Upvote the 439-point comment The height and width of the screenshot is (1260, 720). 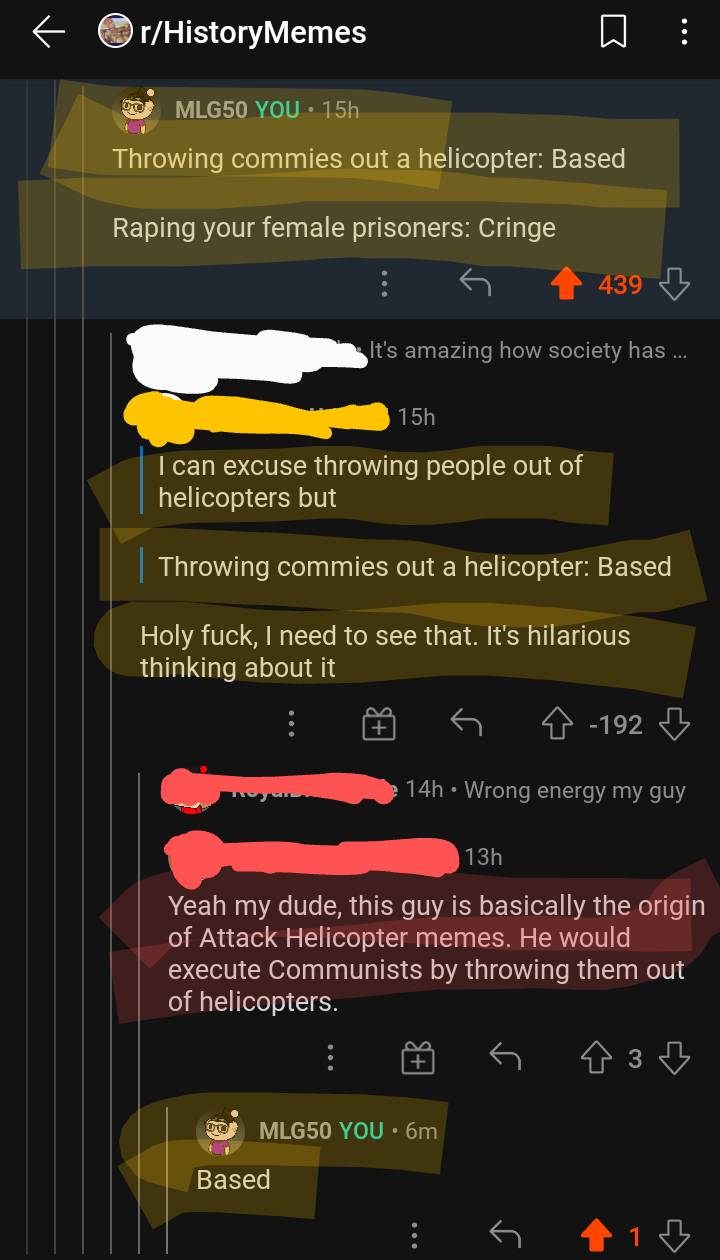[567, 285]
